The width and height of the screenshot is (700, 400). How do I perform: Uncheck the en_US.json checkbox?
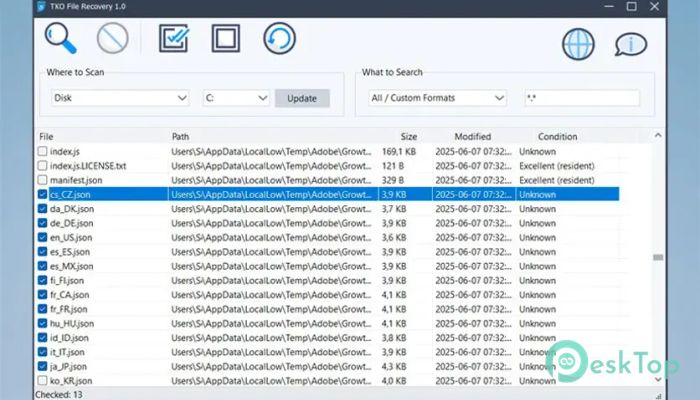[x=42, y=237]
